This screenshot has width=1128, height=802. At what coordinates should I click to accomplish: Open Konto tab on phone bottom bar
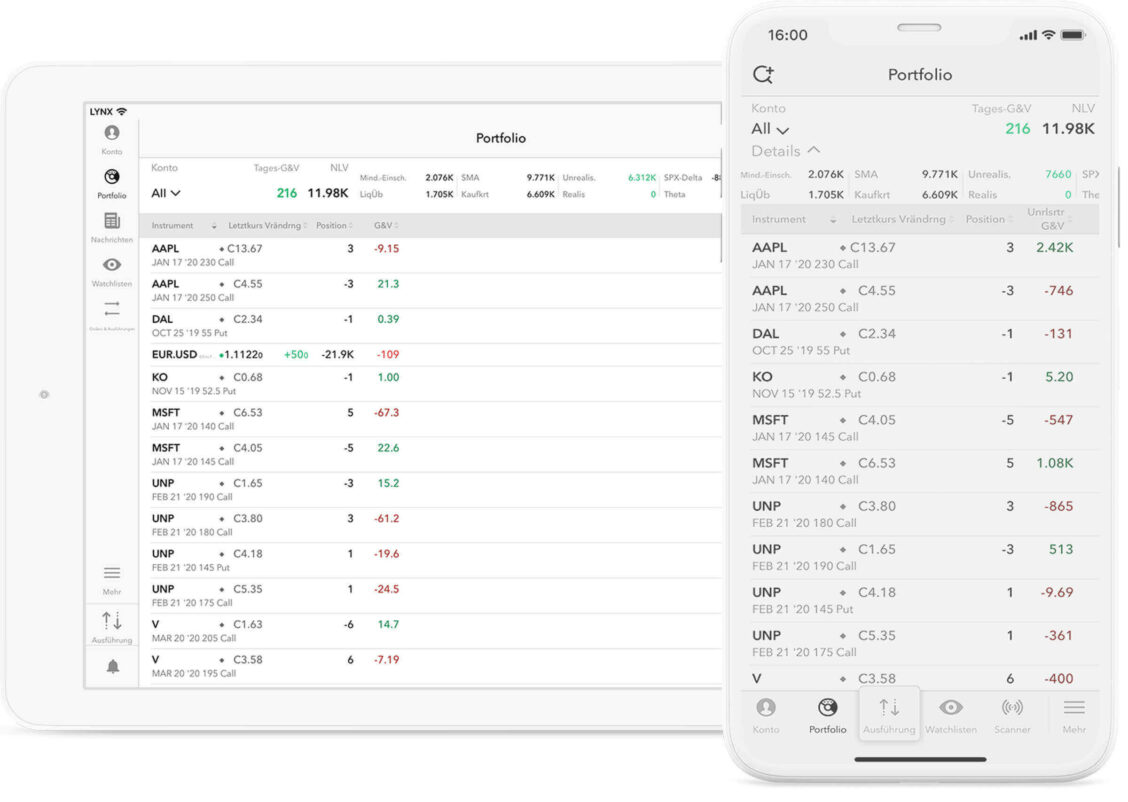pos(766,716)
